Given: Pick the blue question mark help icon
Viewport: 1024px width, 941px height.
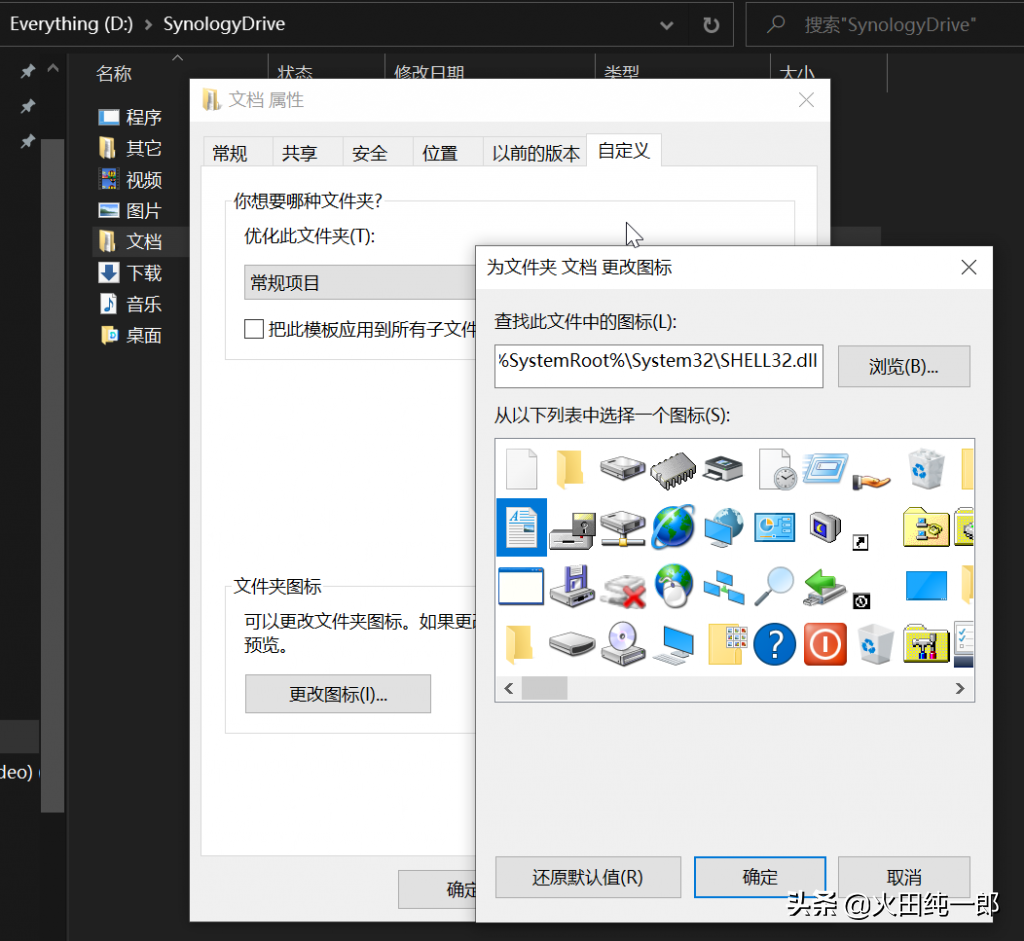Looking at the screenshot, I should [775, 644].
